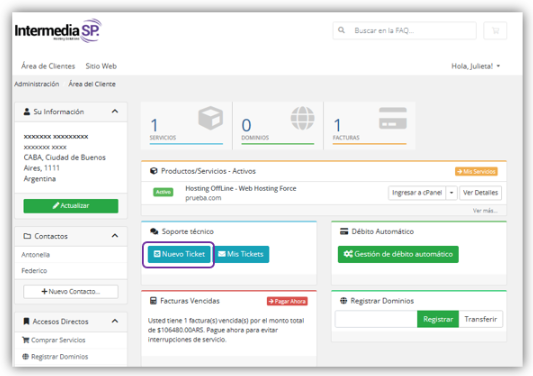The height and width of the screenshot is (376, 533).
Task: Click the Productos/Servicios box icon
Action: point(154,171)
